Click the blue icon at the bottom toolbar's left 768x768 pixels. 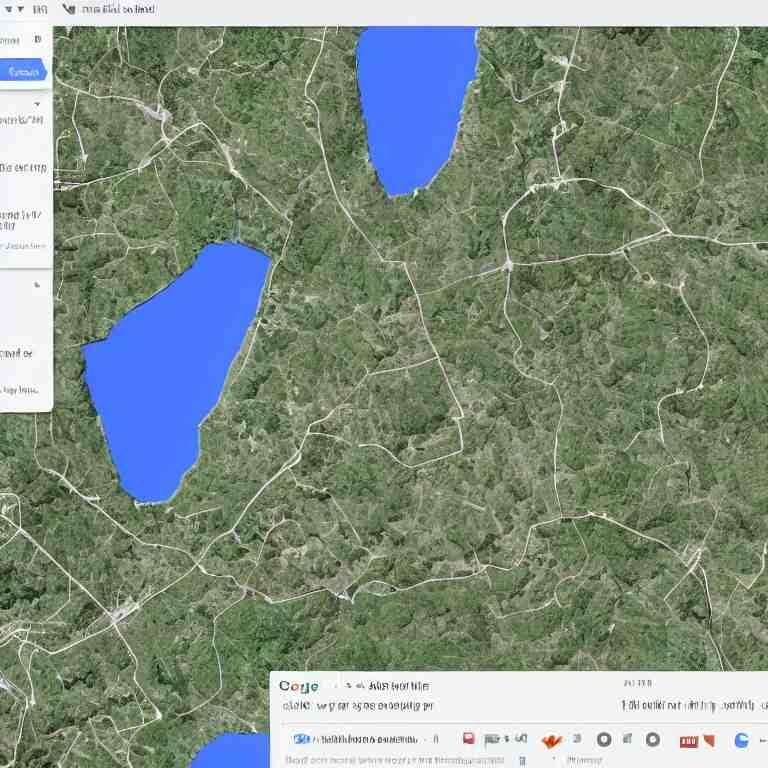(301, 739)
